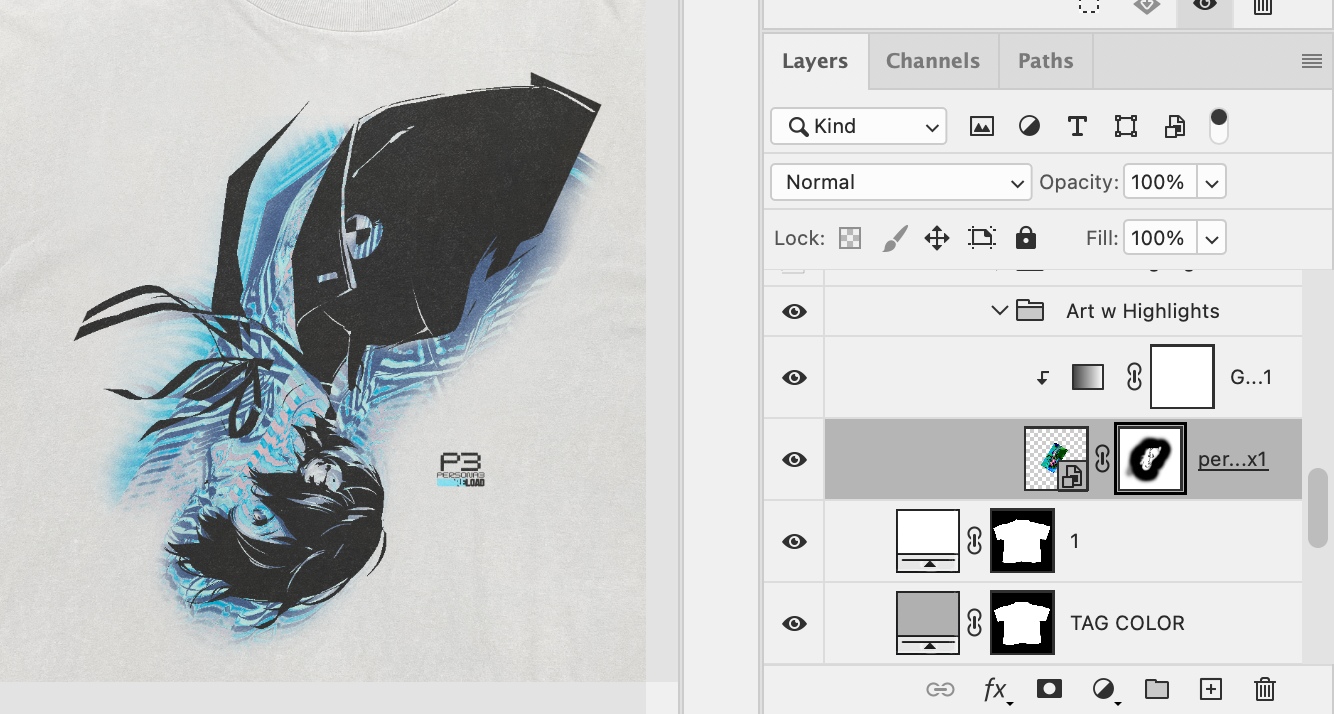The height and width of the screenshot is (714, 1334).
Task: Click eye icon in upper panel footer
Action: click(x=1205, y=6)
